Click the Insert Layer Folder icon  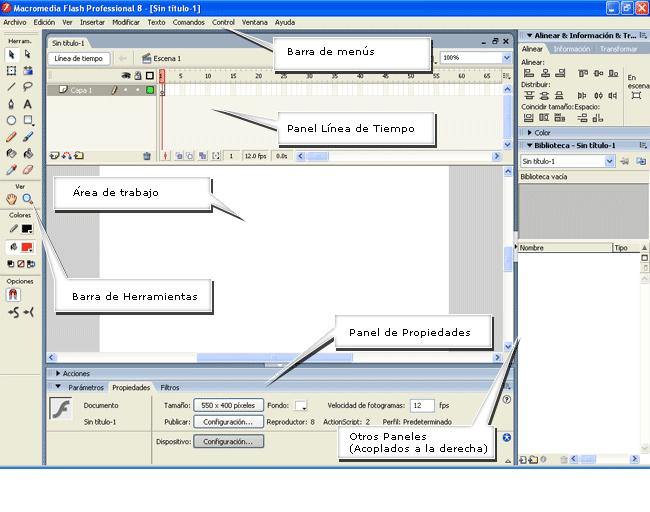tap(79, 156)
